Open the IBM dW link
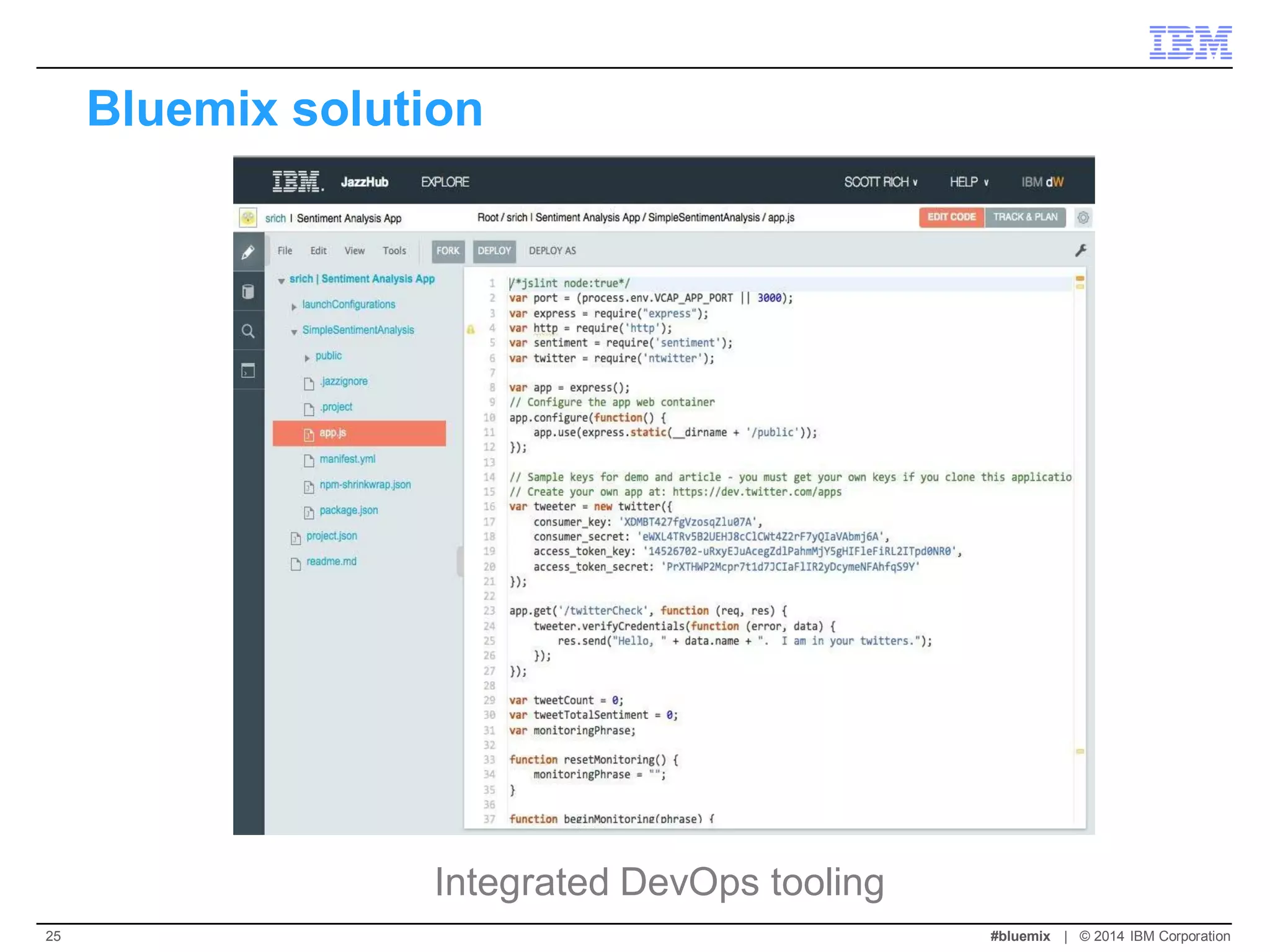 1042,182
